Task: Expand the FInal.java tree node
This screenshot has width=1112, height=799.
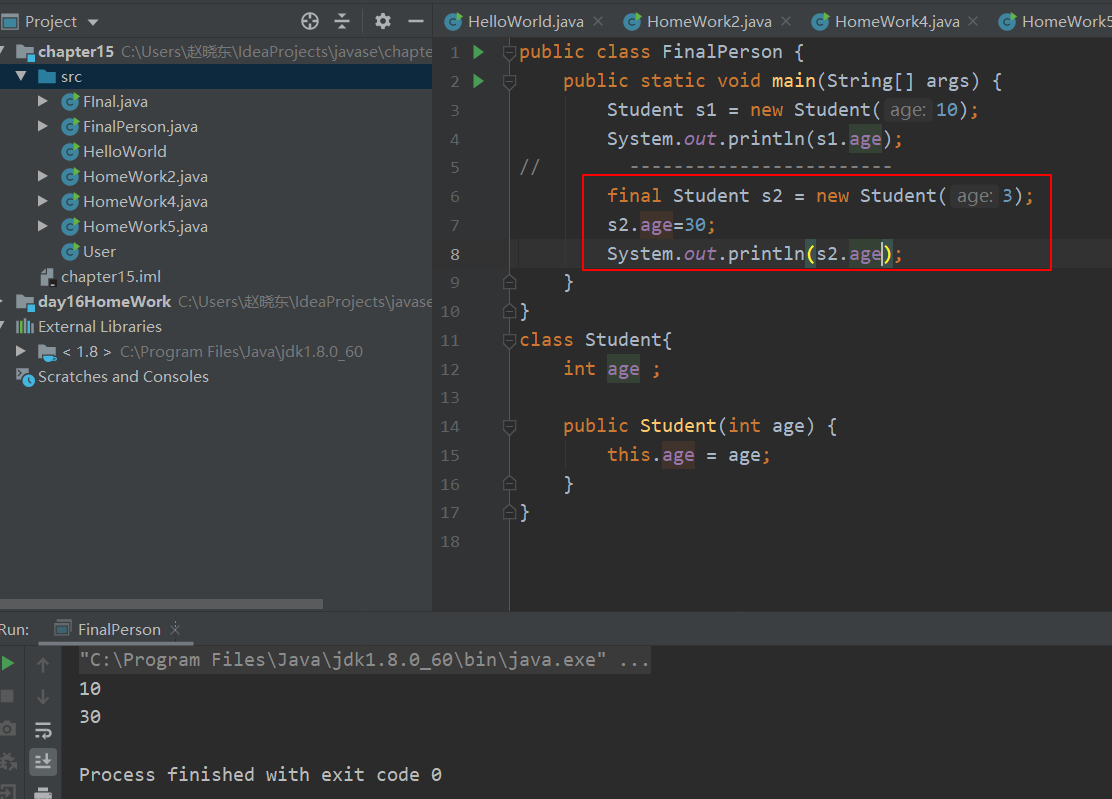Action: [x=42, y=100]
